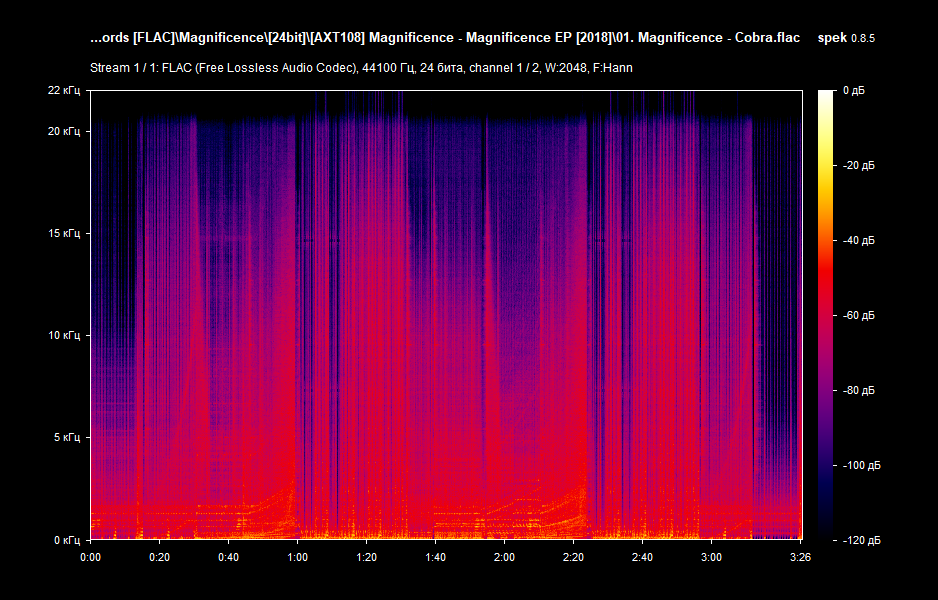The width and height of the screenshot is (938, 600).
Task: Click the 20 кГц frequency axis label
Action: click(x=63, y=131)
